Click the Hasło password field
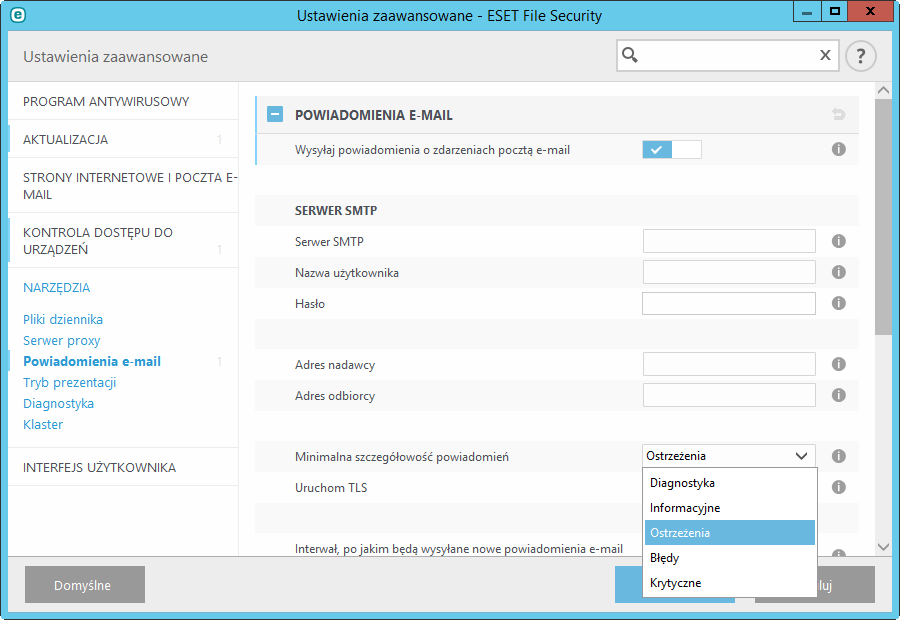Screen dimensions: 900x620 click(729, 303)
